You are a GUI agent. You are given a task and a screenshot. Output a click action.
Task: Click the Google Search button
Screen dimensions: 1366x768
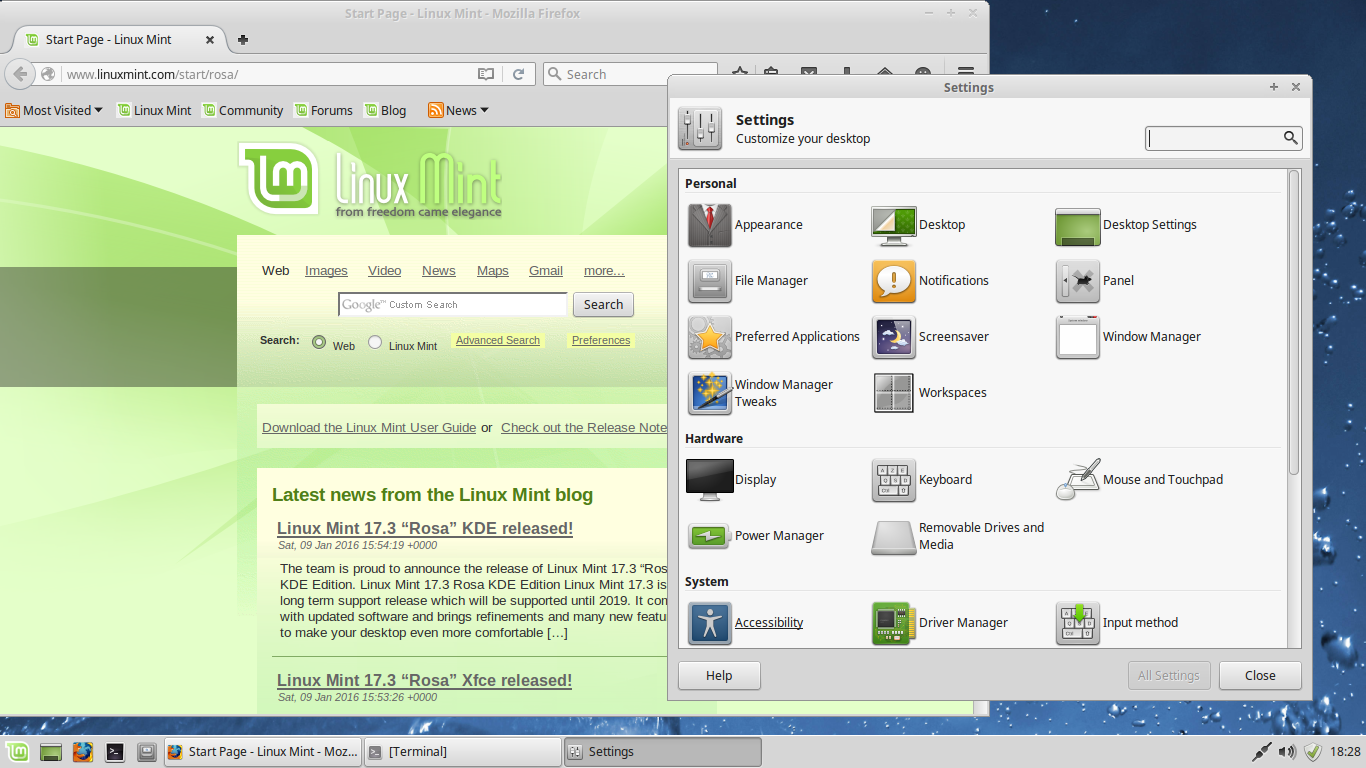click(603, 305)
